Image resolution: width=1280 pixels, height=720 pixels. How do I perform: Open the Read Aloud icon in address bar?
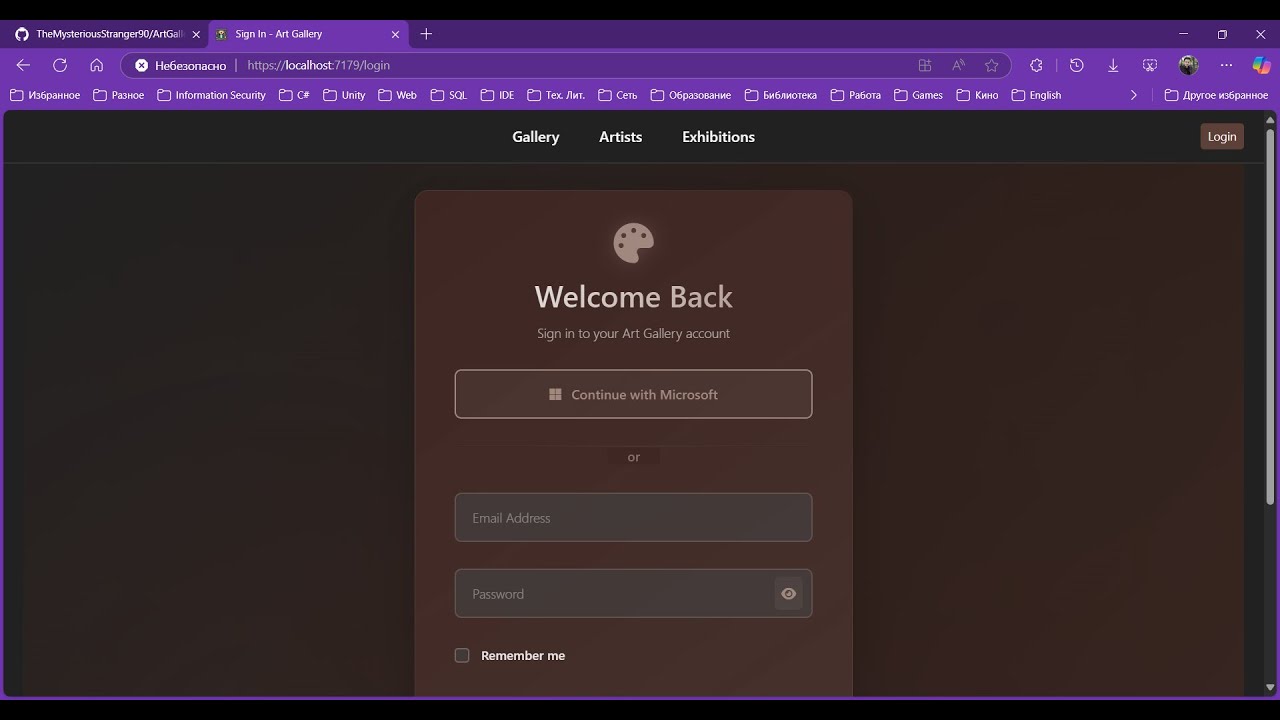(x=958, y=65)
